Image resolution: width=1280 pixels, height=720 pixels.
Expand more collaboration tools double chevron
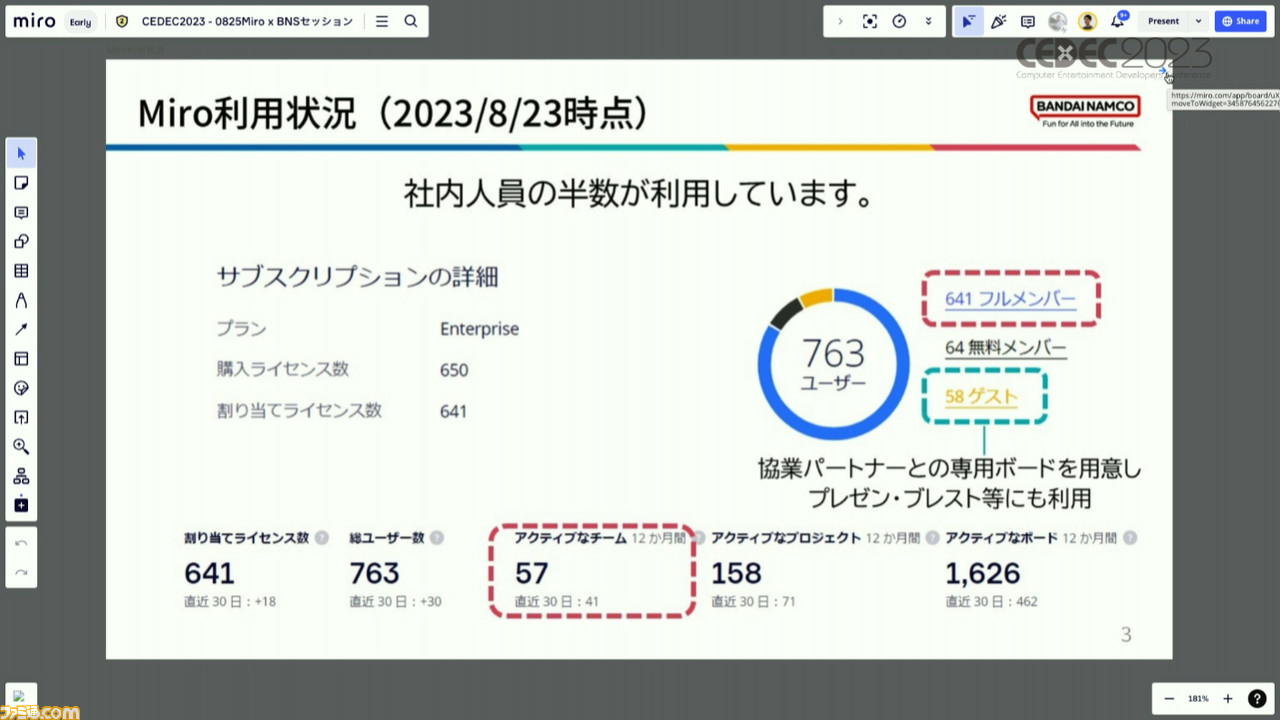[928, 21]
